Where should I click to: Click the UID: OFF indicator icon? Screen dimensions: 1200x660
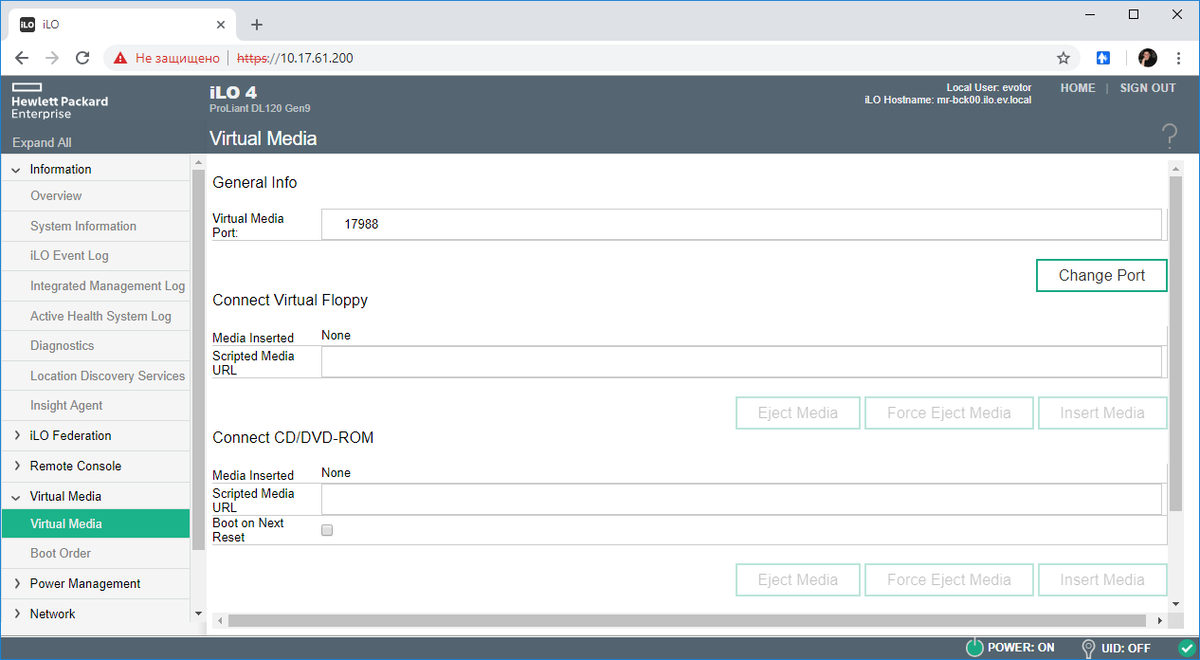tap(1088, 648)
